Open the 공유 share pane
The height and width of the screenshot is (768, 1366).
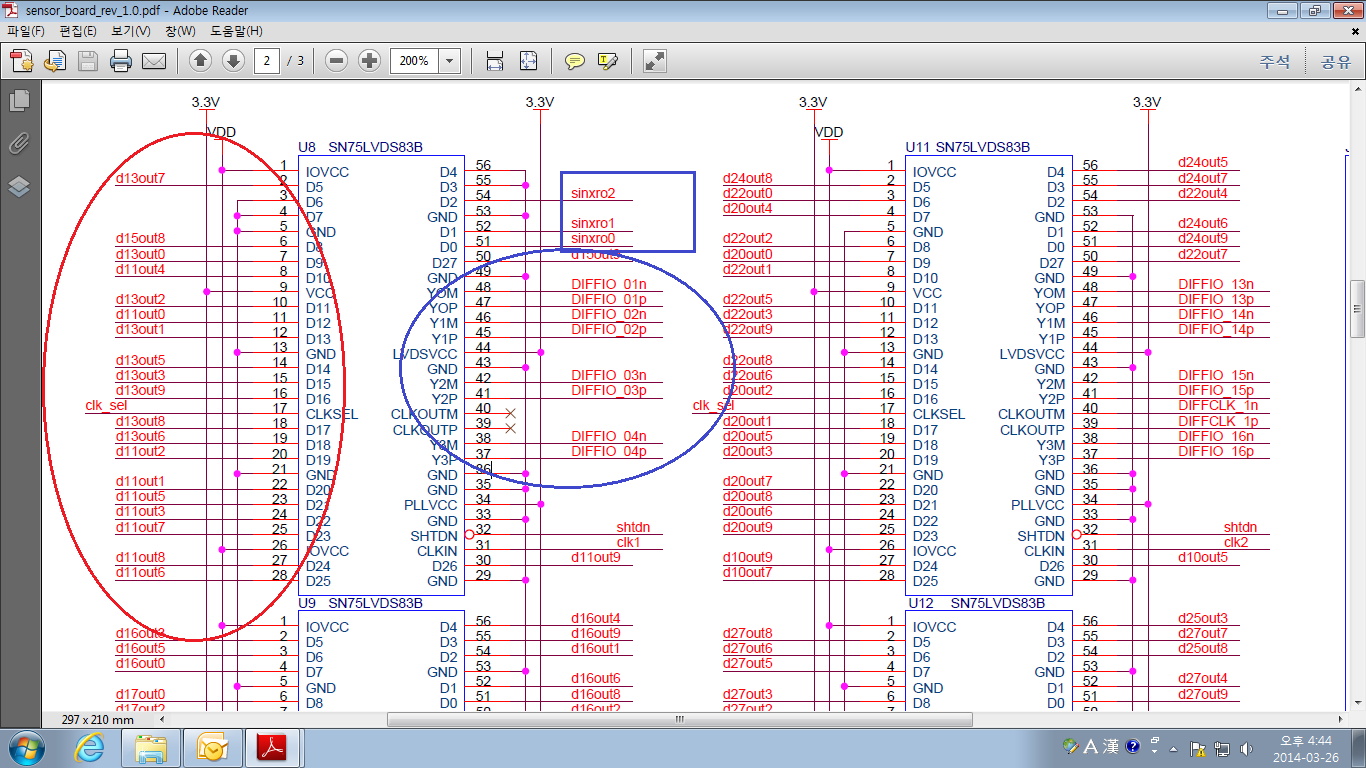(x=1335, y=61)
